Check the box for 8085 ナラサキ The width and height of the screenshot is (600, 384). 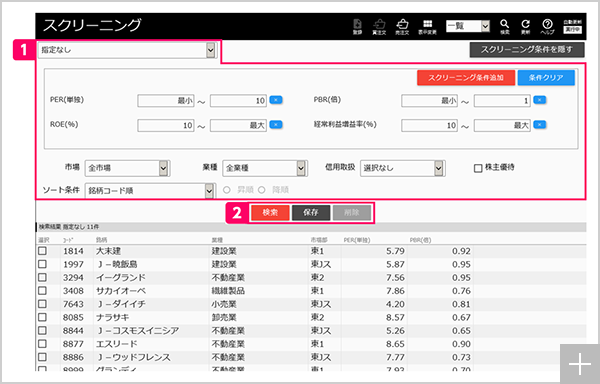click(42, 317)
